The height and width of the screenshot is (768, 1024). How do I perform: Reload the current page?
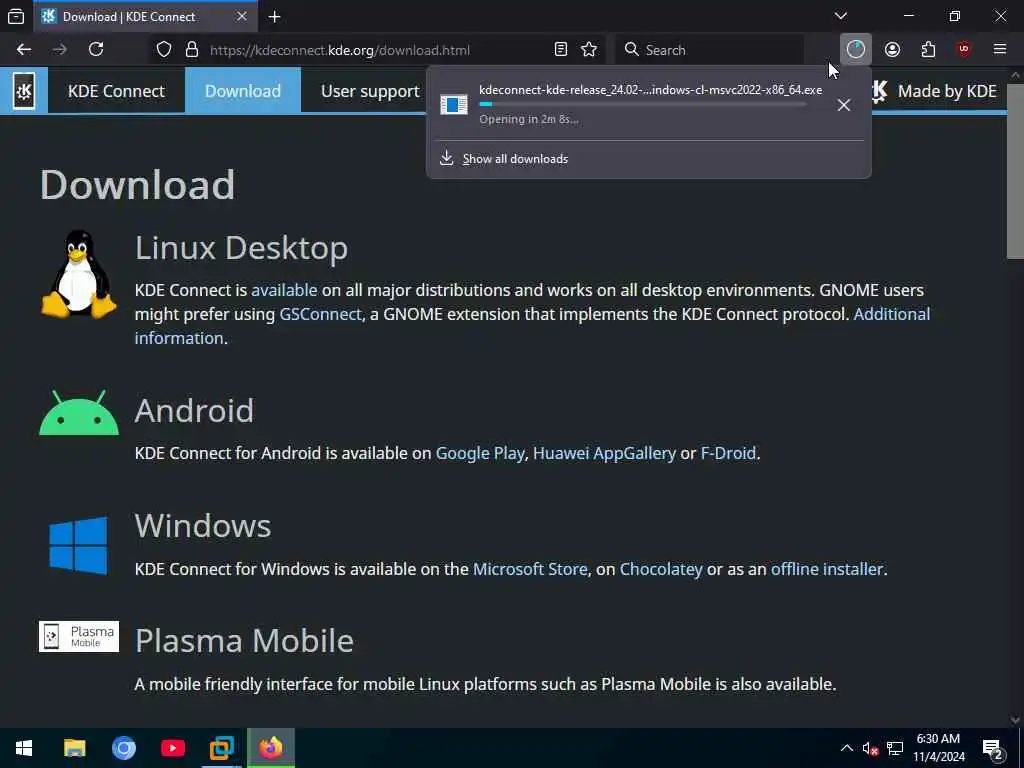tap(96, 50)
